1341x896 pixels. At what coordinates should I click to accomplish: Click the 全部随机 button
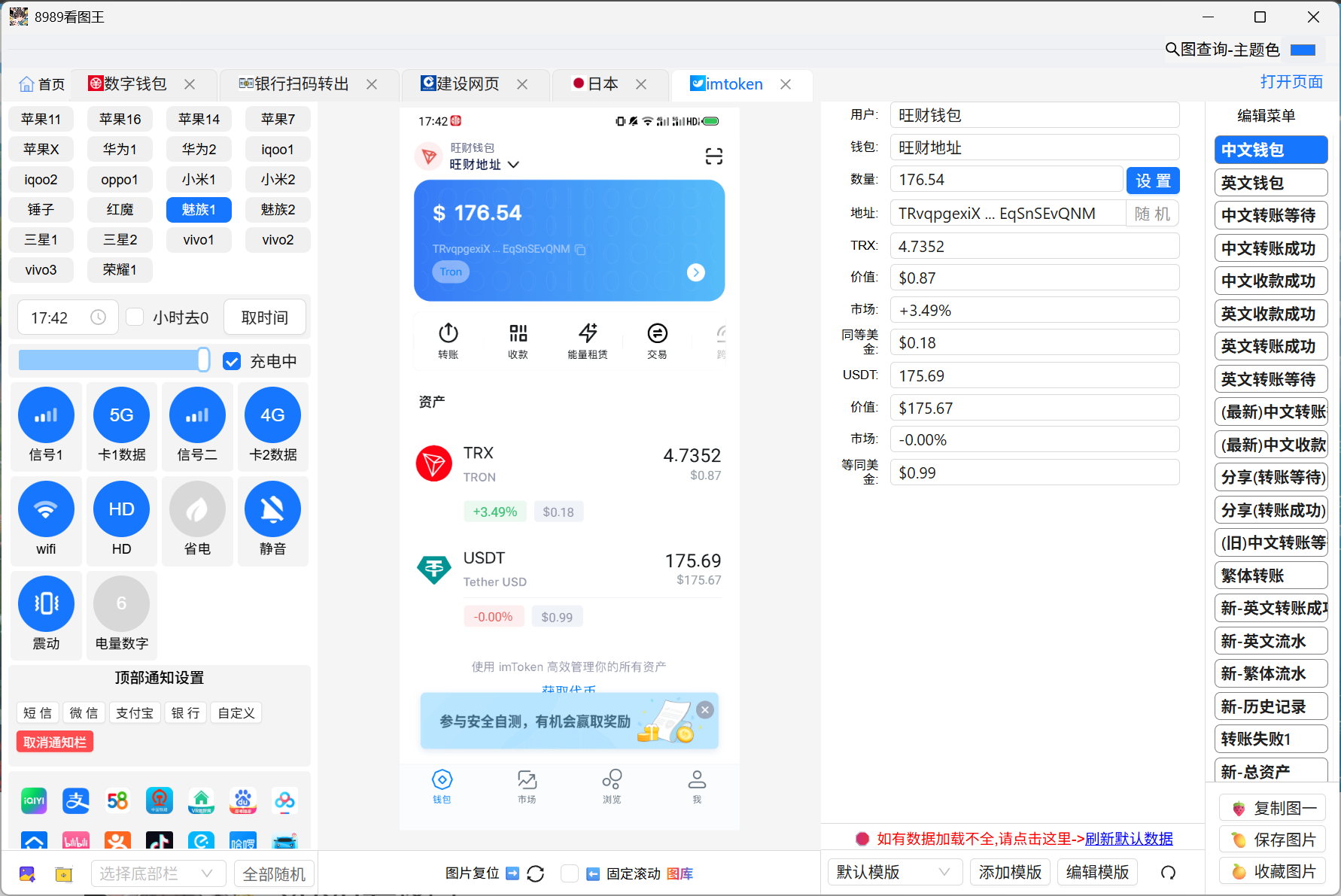274,873
